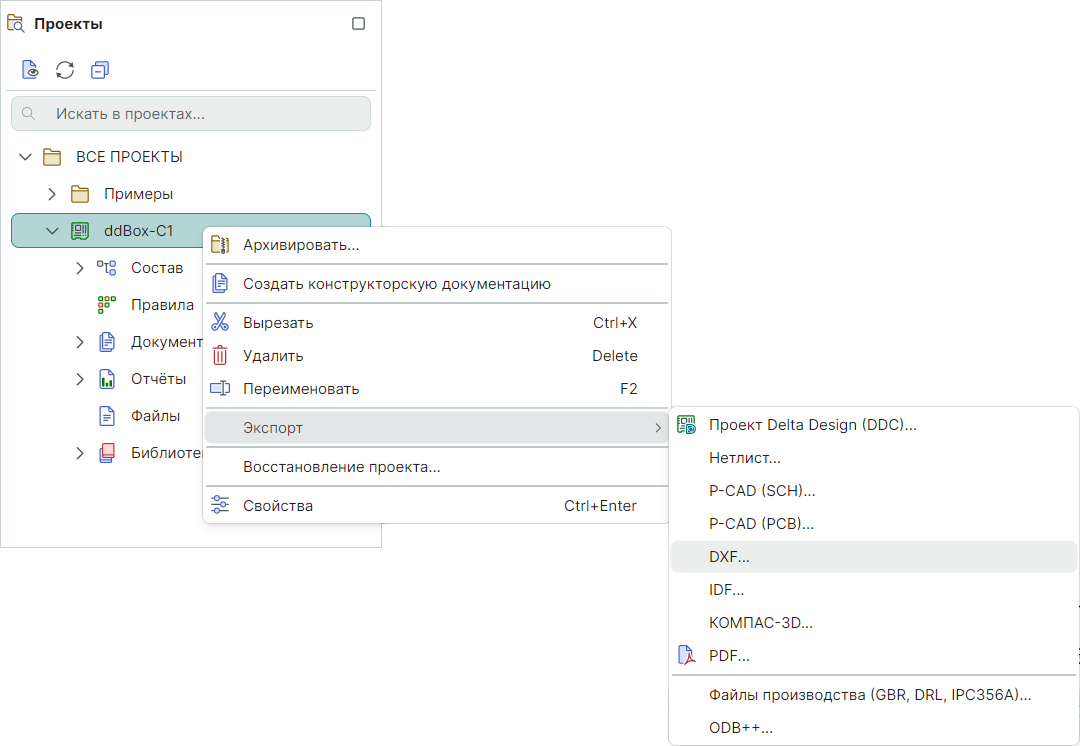Click the Правила rules icon
The width and height of the screenshot is (1080, 746).
[x=106, y=305]
